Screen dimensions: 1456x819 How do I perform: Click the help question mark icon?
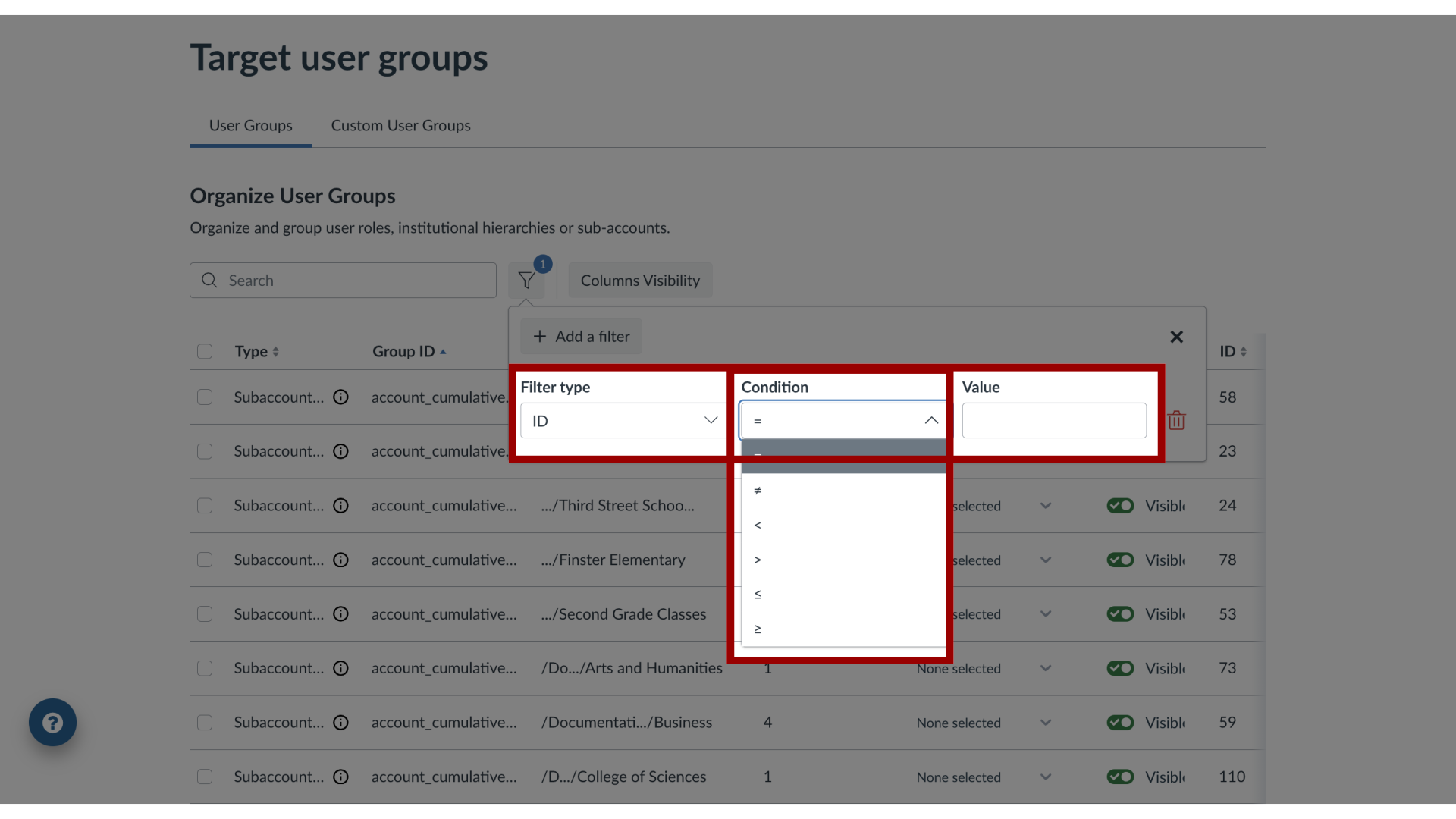coord(53,722)
